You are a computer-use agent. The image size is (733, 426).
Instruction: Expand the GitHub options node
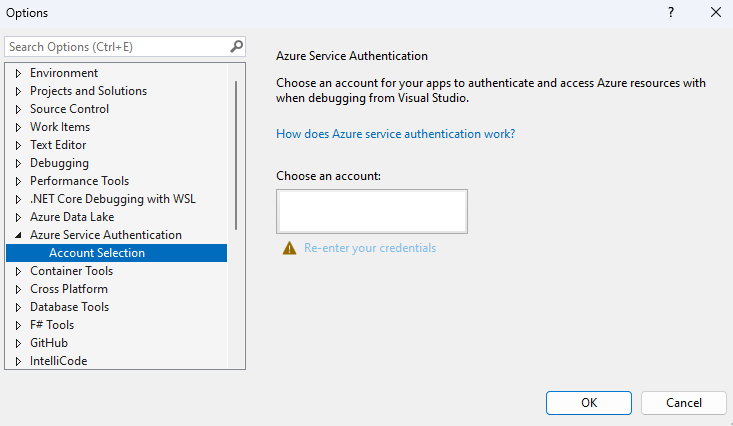click(x=18, y=343)
